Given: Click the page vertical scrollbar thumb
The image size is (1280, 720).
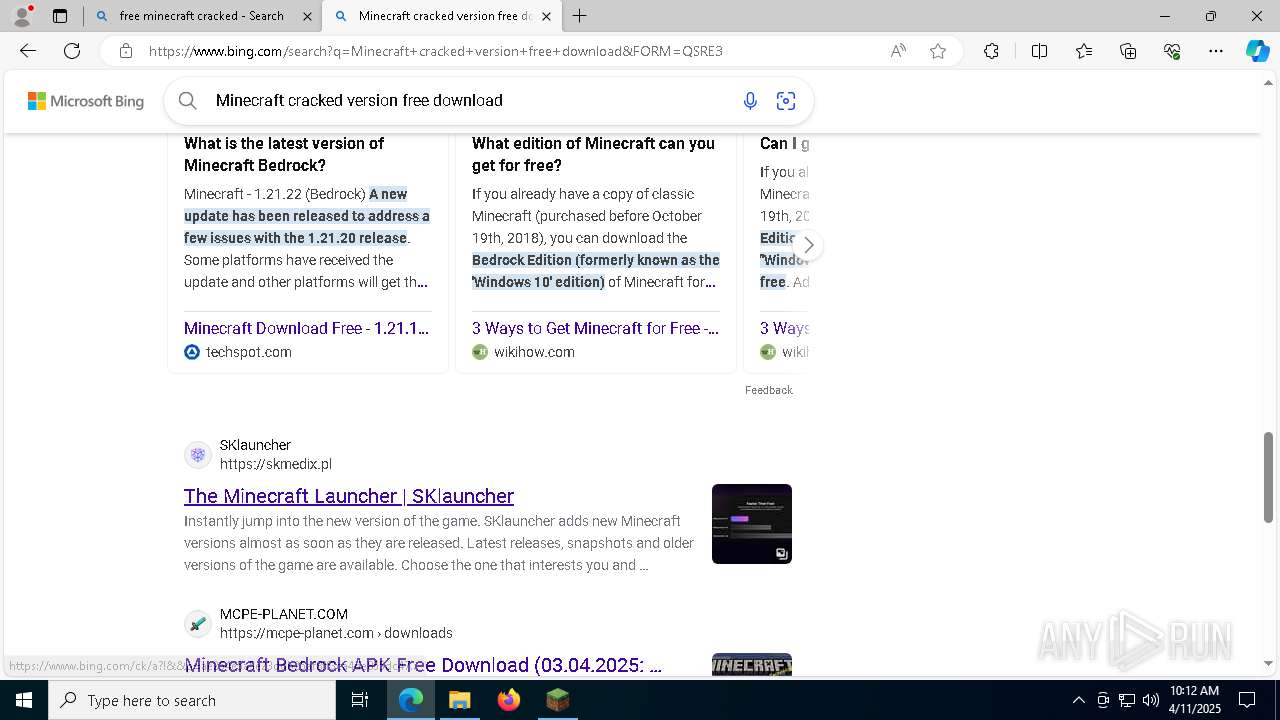Looking at the screenshot, I should pyautogui.click(x=1269, y=477).
